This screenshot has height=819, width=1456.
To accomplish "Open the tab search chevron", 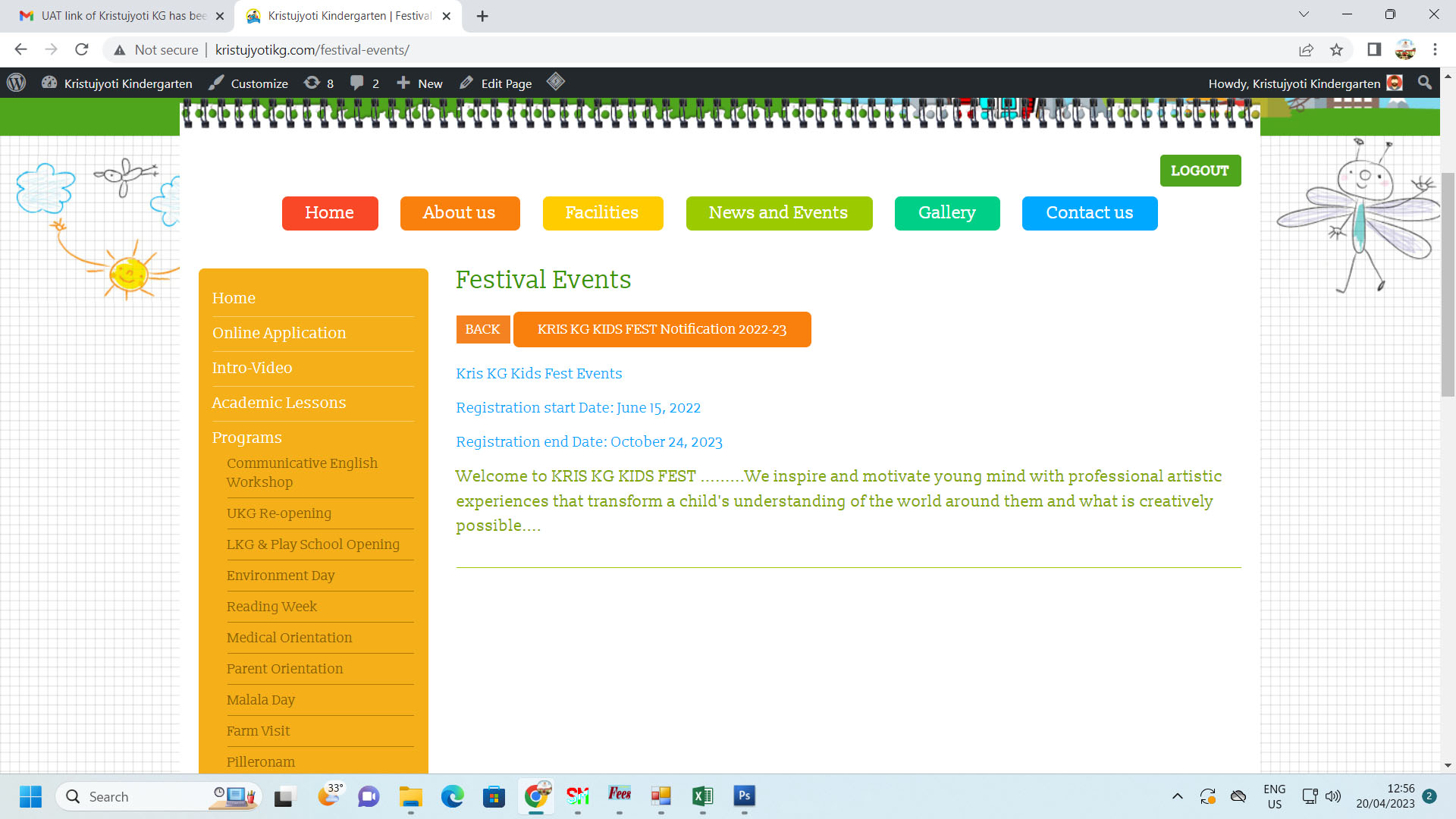I will (1304, 14).
